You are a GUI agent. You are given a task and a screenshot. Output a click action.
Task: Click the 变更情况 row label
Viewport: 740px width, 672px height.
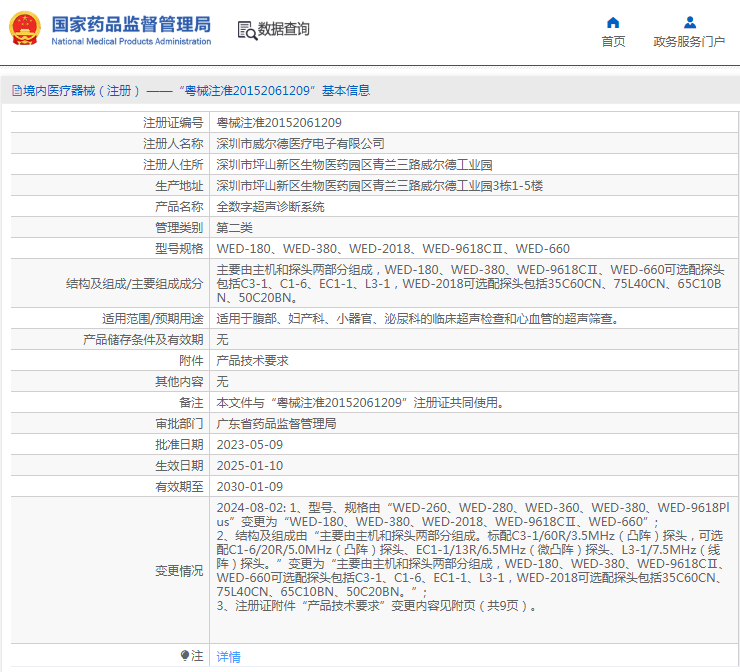179,571
